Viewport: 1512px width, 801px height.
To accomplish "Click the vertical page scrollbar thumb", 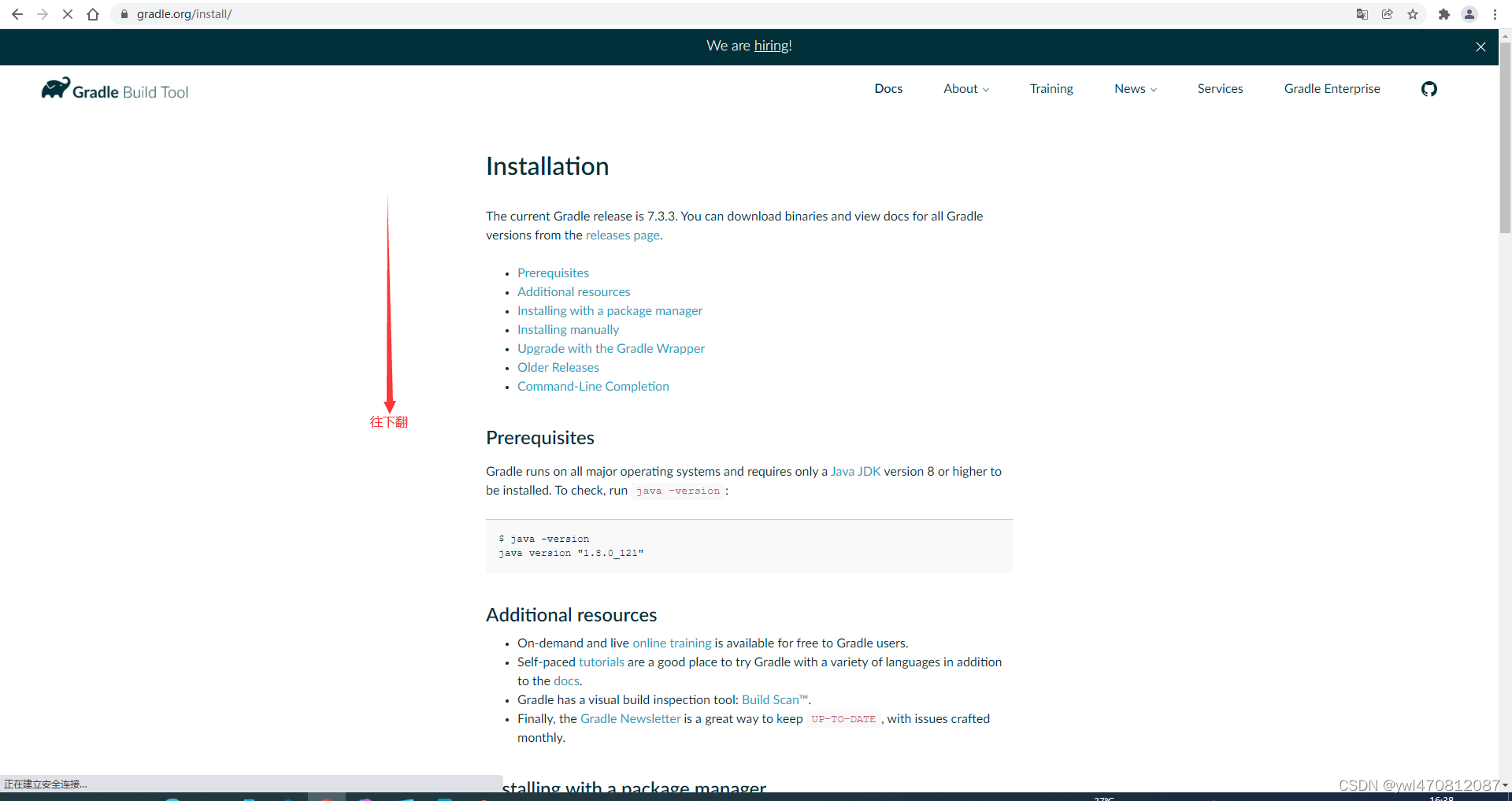I will click(x=1505, y=138).
